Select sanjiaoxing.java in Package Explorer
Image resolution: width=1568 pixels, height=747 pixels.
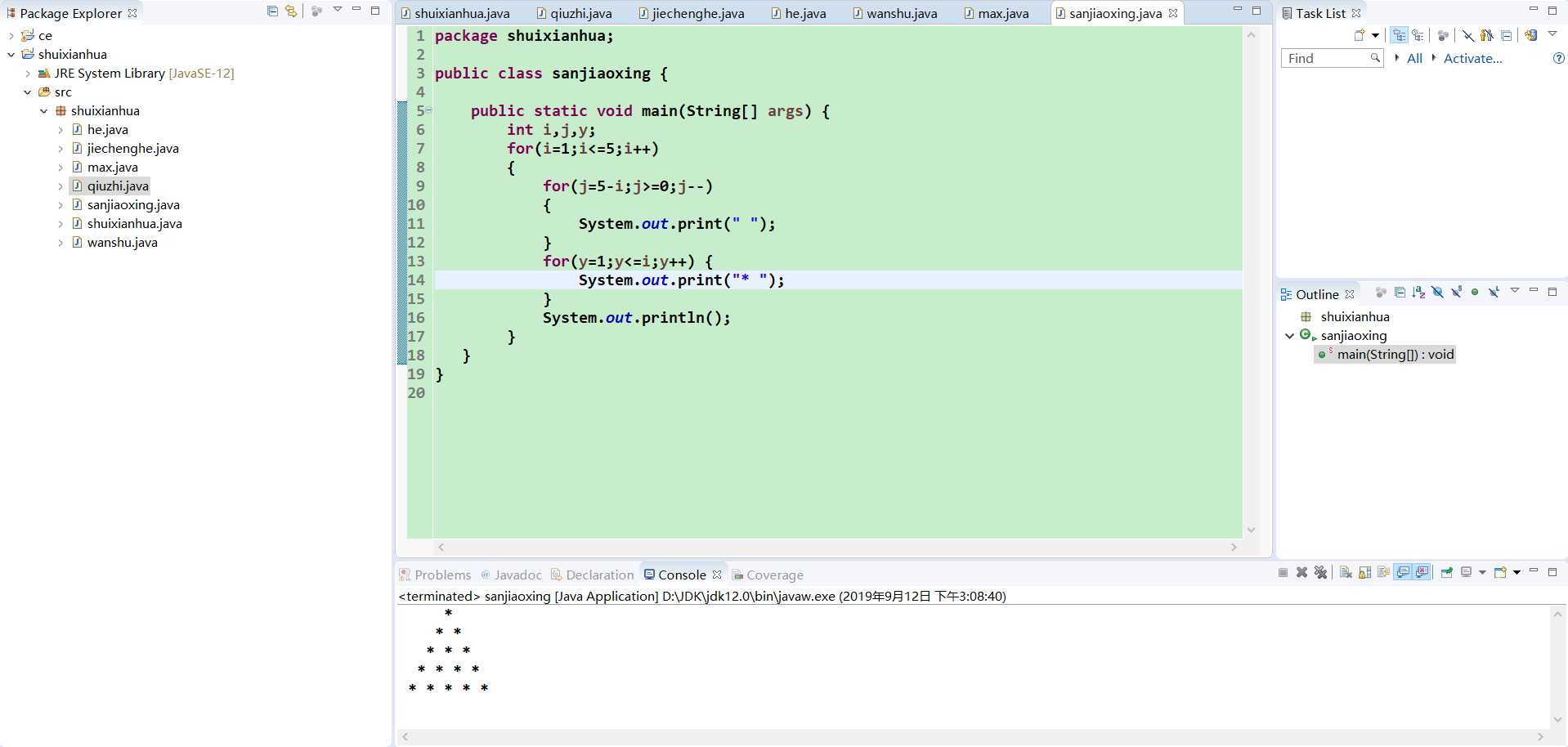(133, 204)
